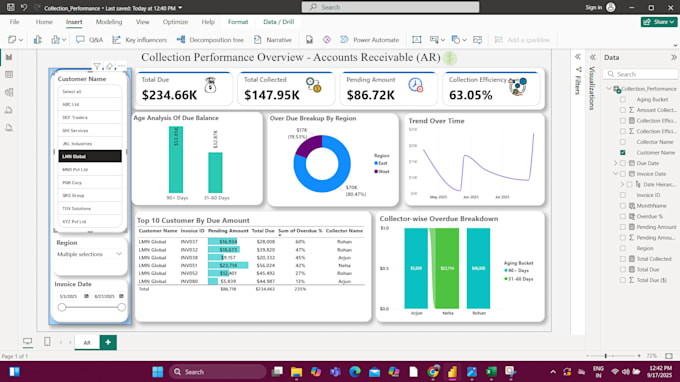
Task: Uncheck the Customer Name field
Action: 623,153
